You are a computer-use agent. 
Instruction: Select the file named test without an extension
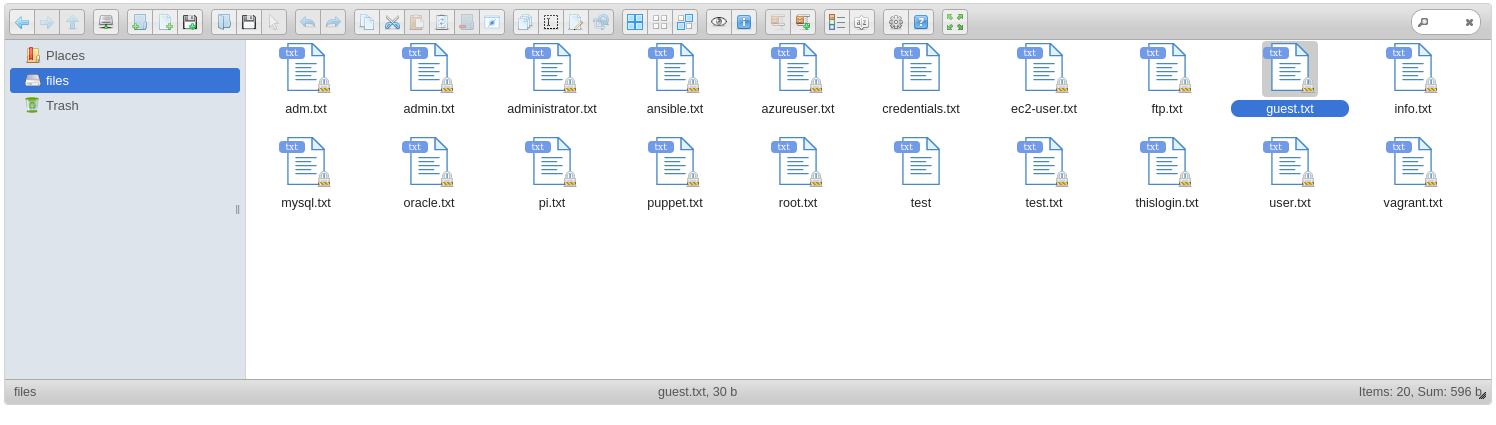tap(921, 174)
